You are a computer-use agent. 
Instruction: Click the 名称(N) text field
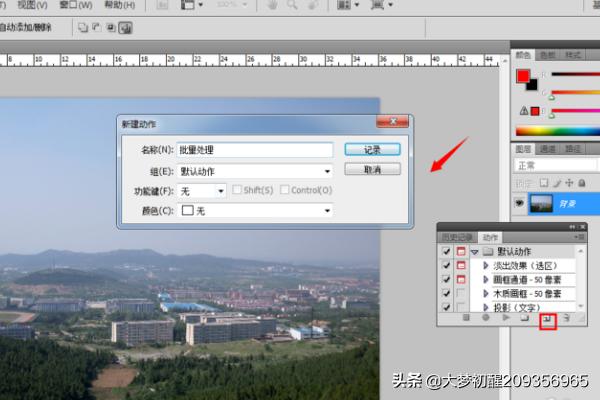(254, 150)
